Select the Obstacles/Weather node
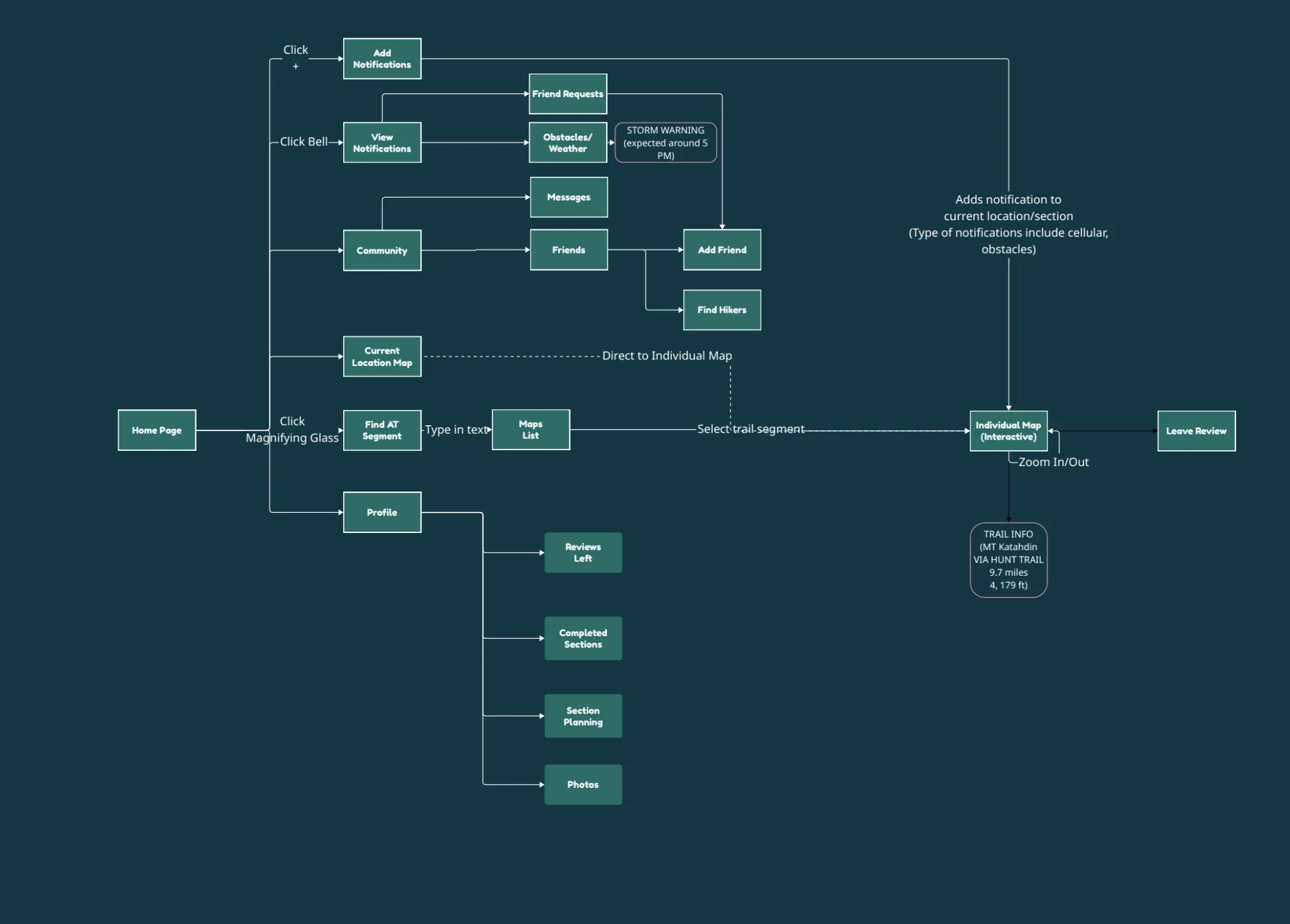The height and width of the screenshot is (924, 1290). pos(567,143)
